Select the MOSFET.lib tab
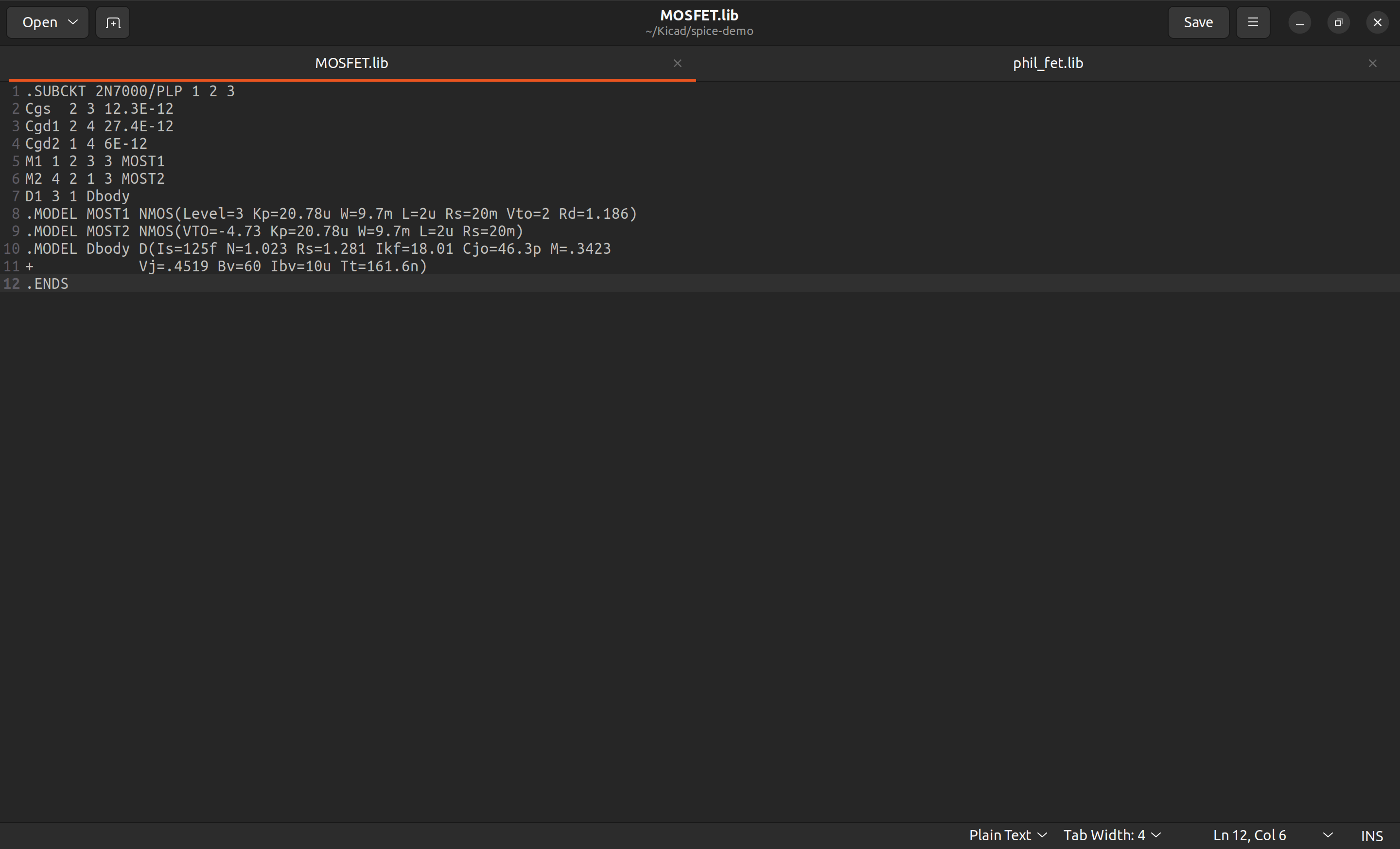 (351, 63)
